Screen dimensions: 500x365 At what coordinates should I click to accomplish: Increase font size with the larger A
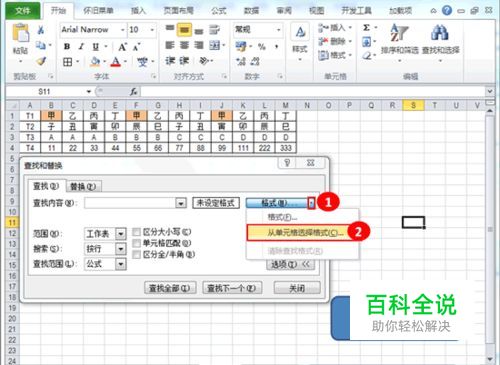122,47
